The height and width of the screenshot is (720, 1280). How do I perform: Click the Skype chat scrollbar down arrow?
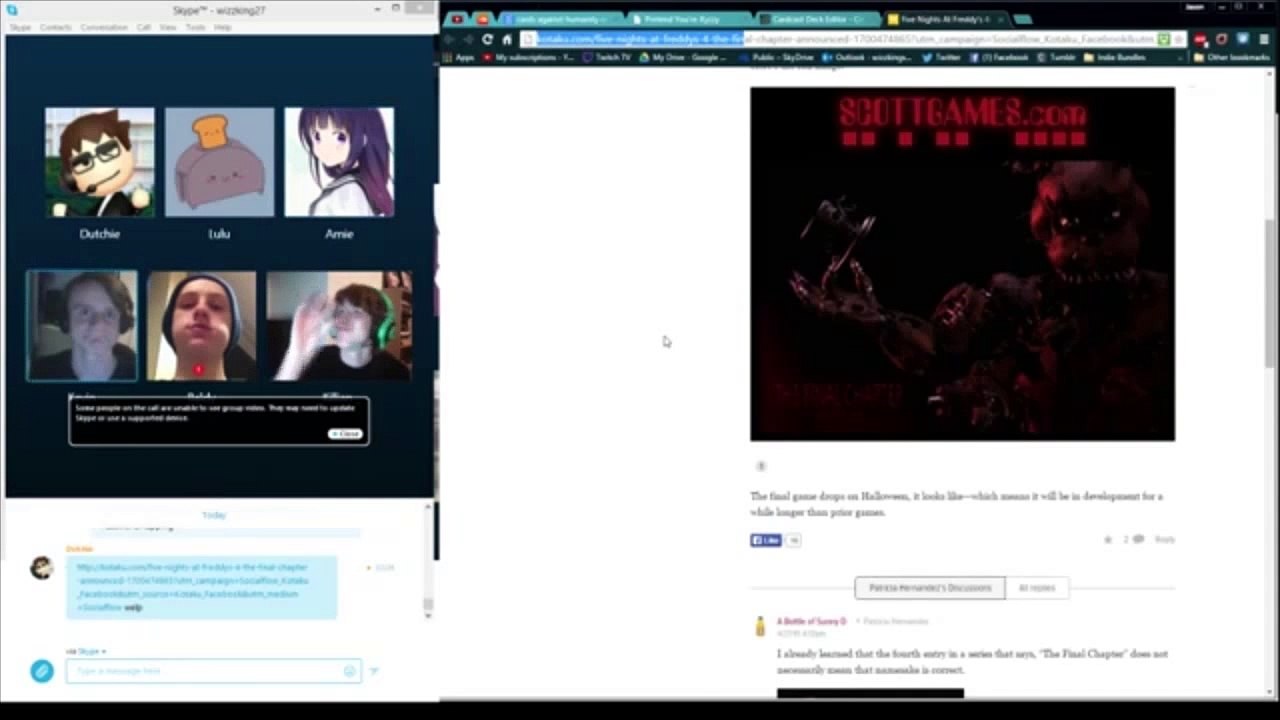tap(429, 614)
